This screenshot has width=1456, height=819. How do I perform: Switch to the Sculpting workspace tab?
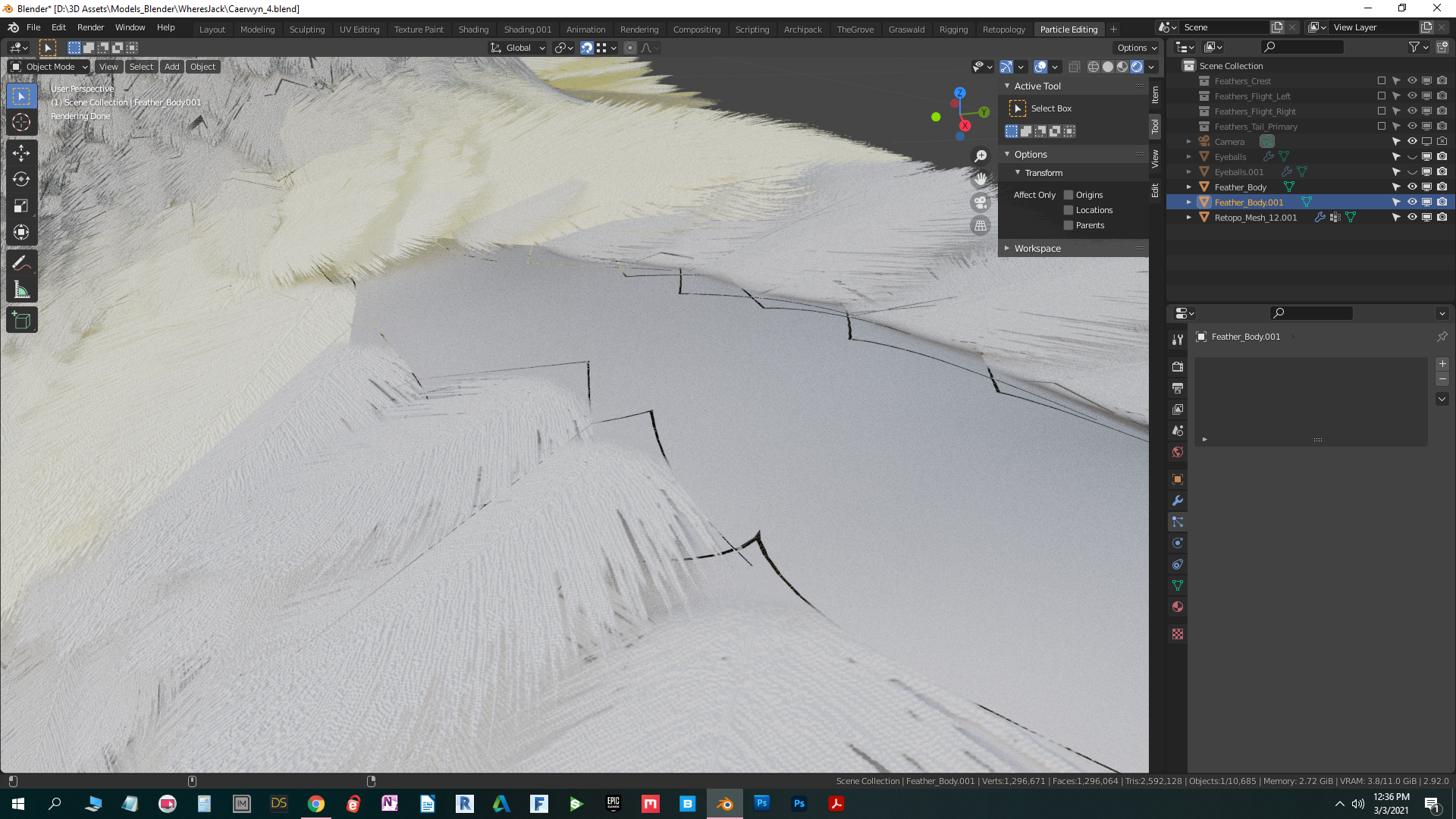306,30
